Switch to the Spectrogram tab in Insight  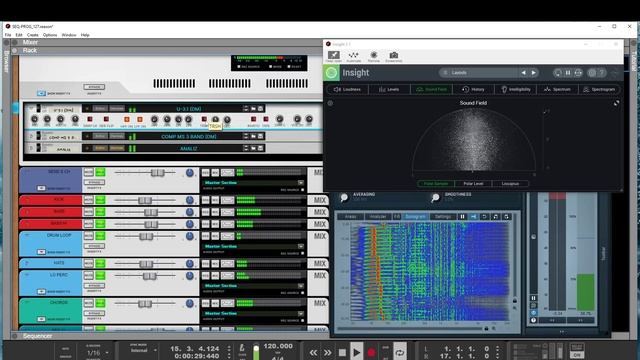coord(599,89)
